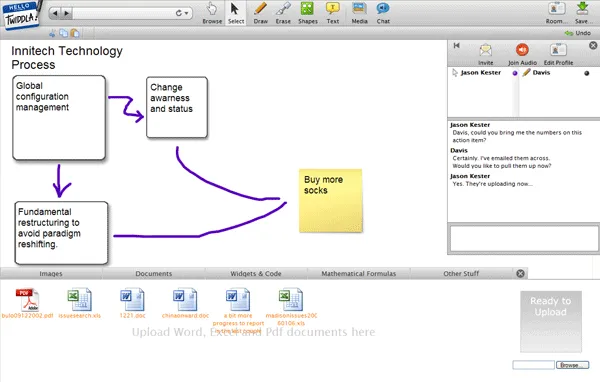Open the Room settings
Screen dimensions: 600x382
click(x=556, y=13)
